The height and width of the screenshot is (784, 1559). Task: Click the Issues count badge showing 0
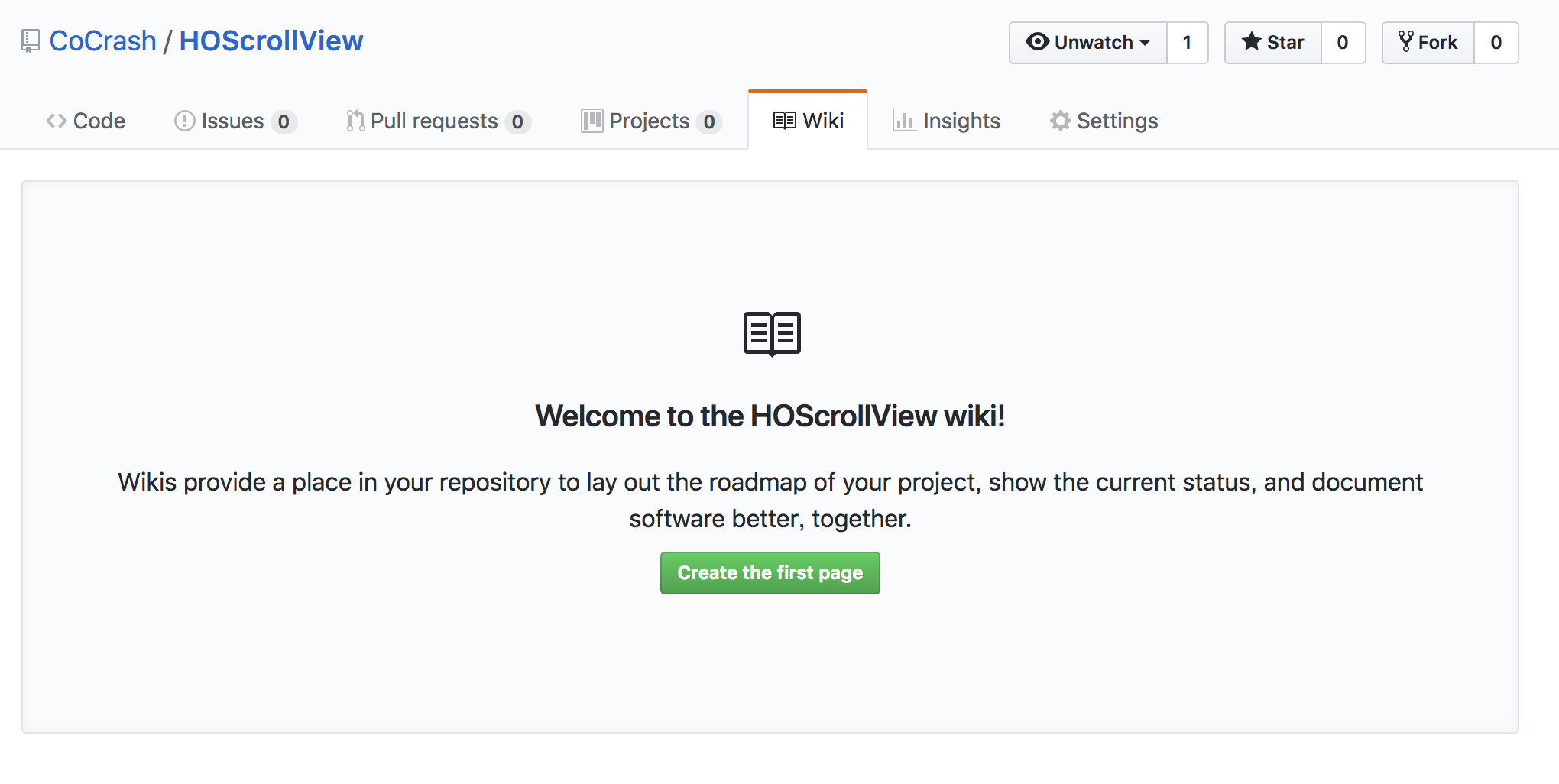point(284,121)
